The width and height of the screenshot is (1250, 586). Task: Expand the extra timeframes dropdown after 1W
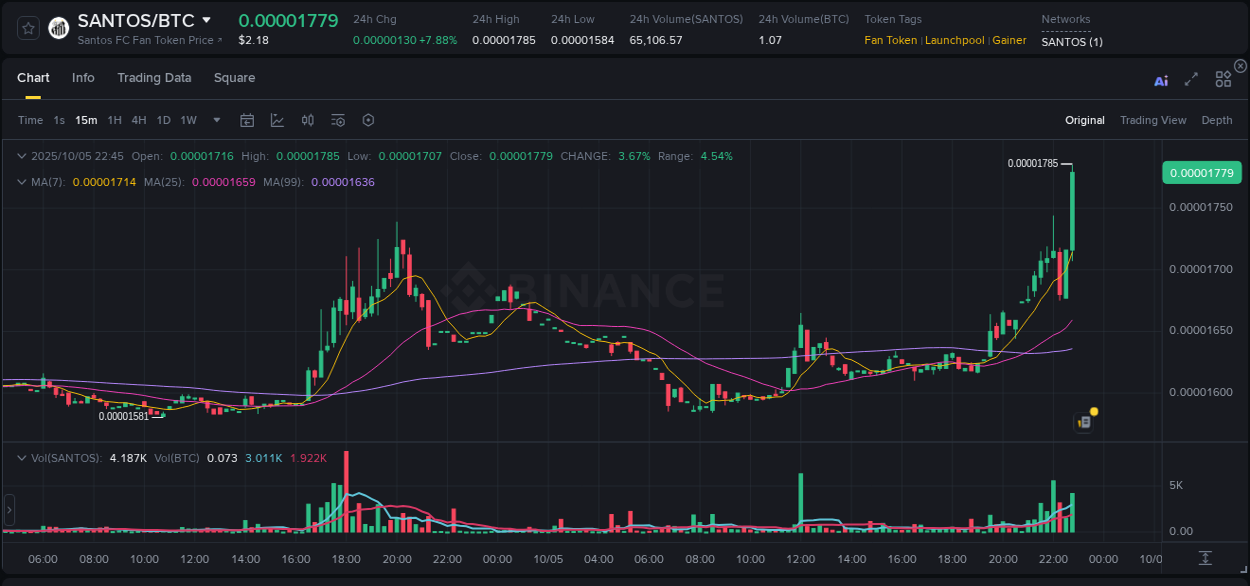pyautogui.click(x=215, y=120)
